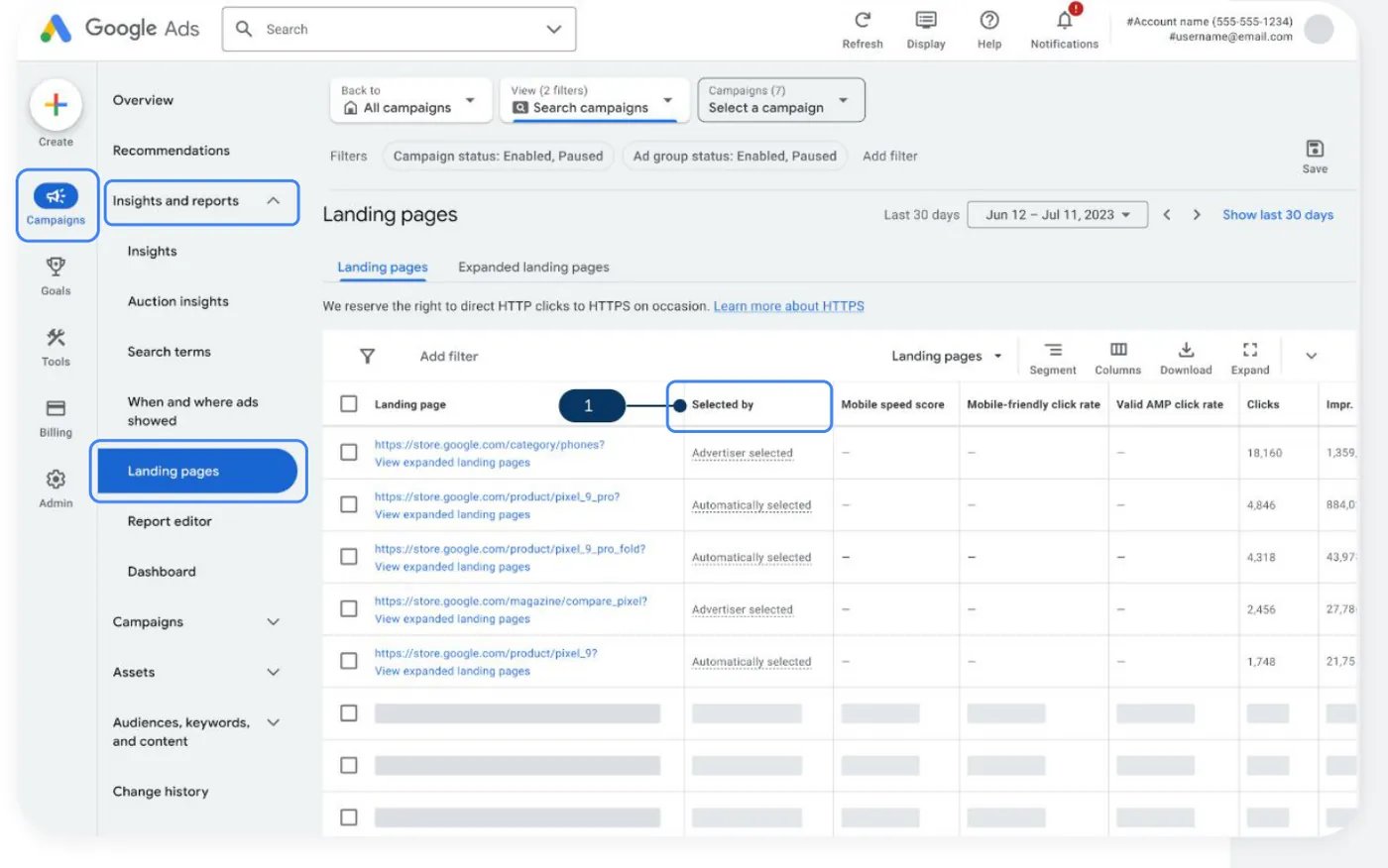This screenshot has height=868, width=1388.
Task: Open the user account avatar
Action: click(1319, 30)
